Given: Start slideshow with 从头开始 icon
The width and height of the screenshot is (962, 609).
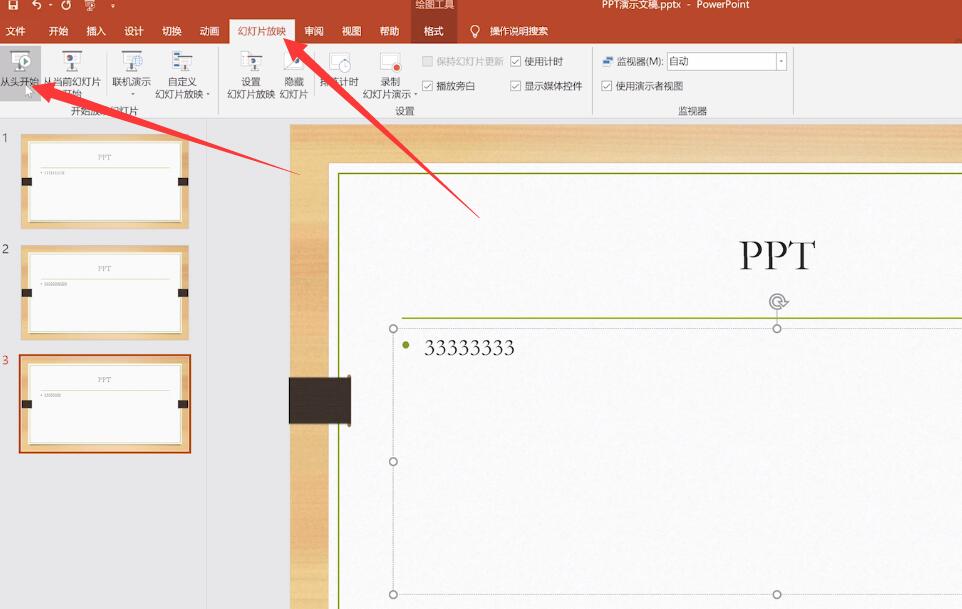Looking at the screenshot, I should 21,61.
